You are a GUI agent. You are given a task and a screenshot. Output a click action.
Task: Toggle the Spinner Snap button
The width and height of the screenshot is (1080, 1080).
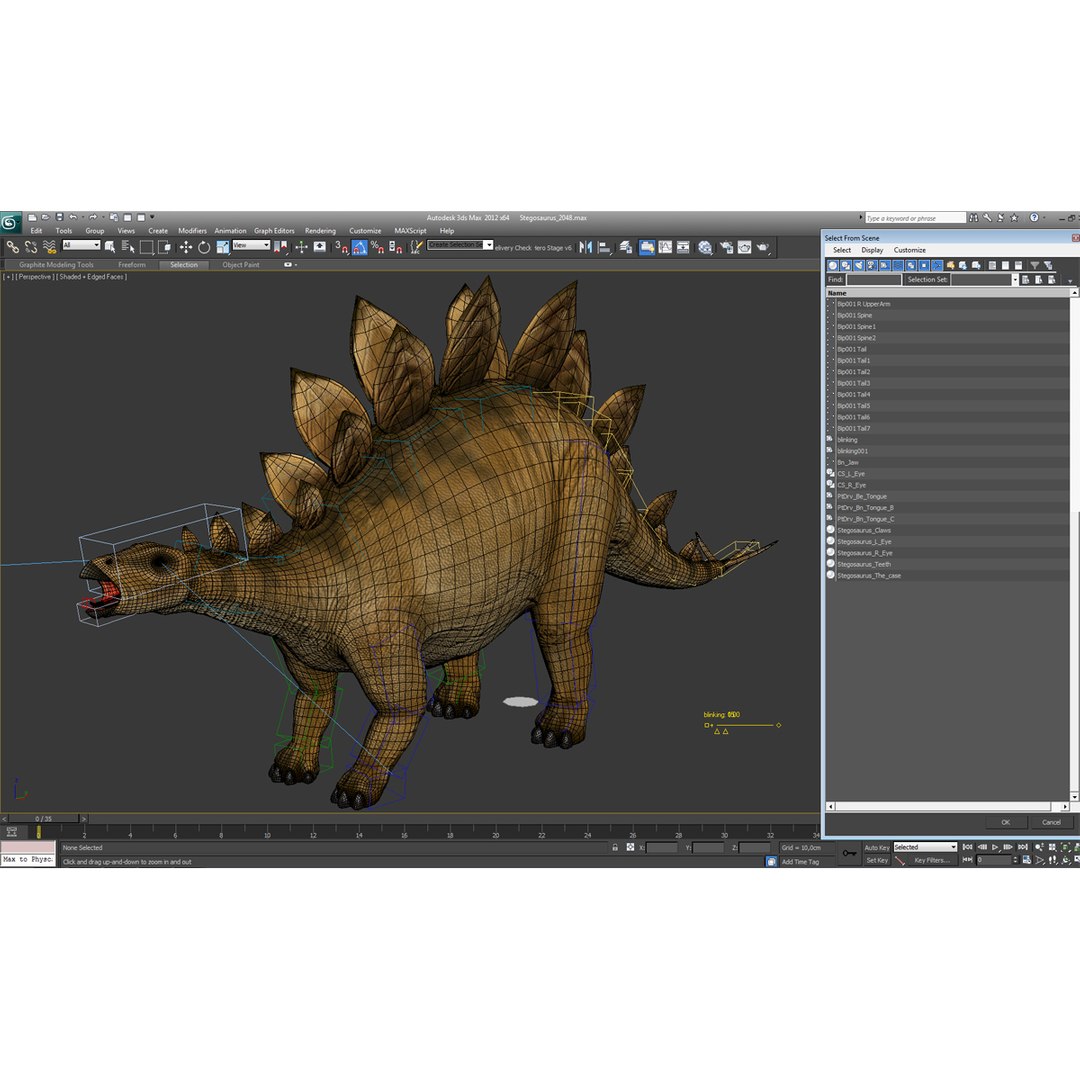[x=395, y=247]
